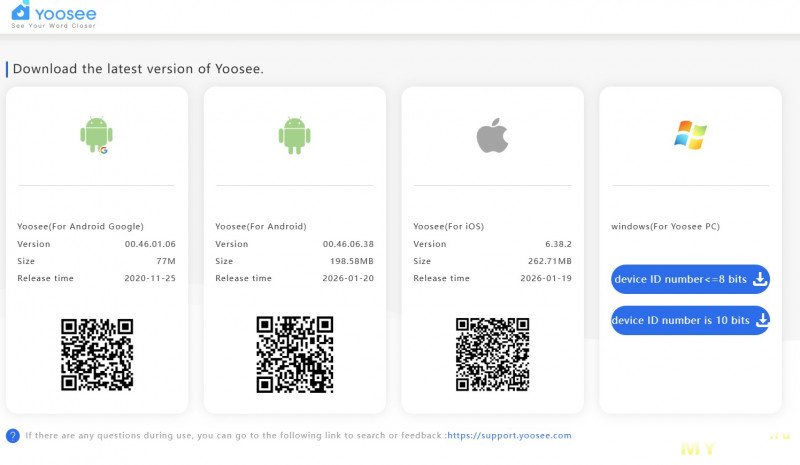Click download arrow on 10 bits button
Image resolution: width=800 pixels, height=465 pixels.
[760, 320]
